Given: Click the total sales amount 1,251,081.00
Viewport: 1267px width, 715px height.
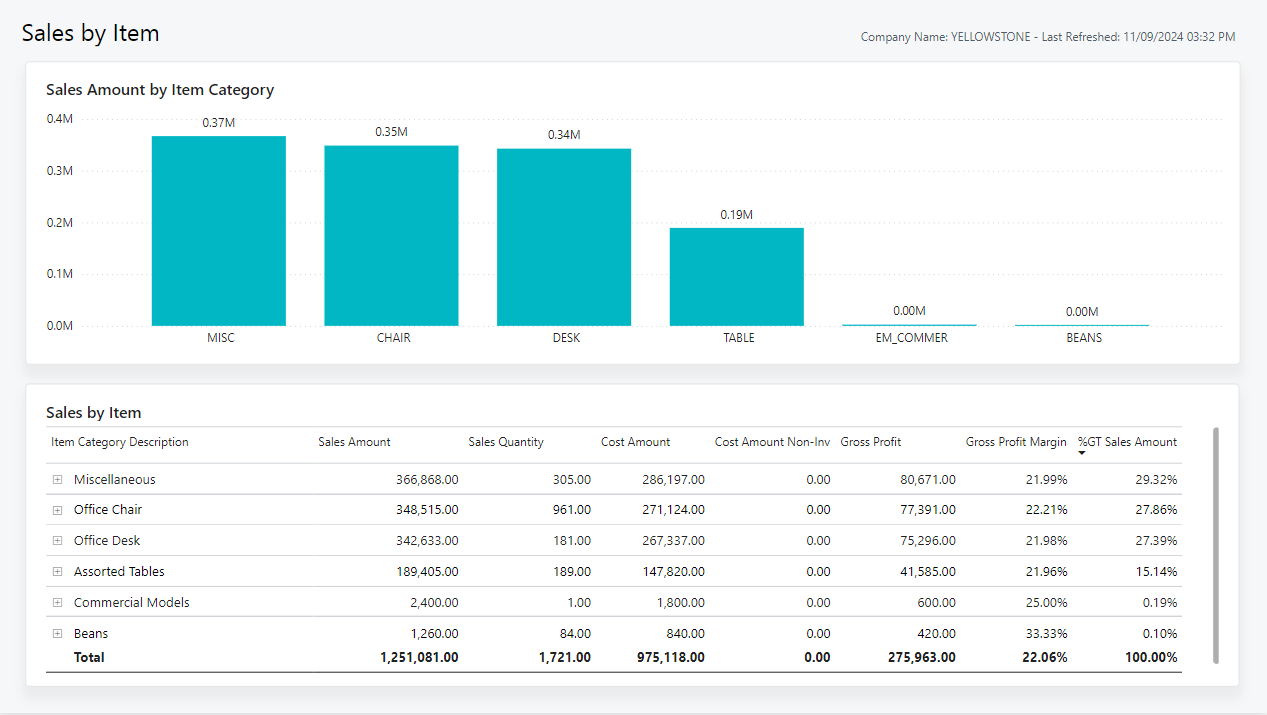Looking at the screenshot, I should (420, 658).
